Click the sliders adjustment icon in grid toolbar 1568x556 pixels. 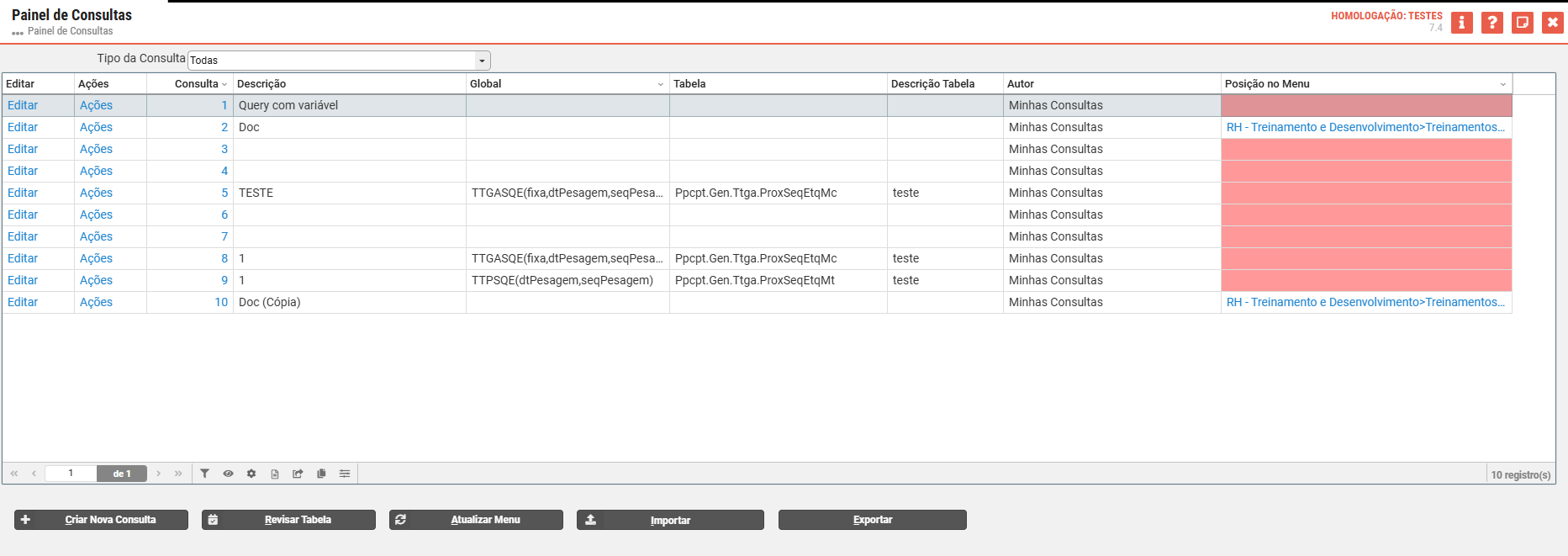pyautogui.click(x=345, y=474)
